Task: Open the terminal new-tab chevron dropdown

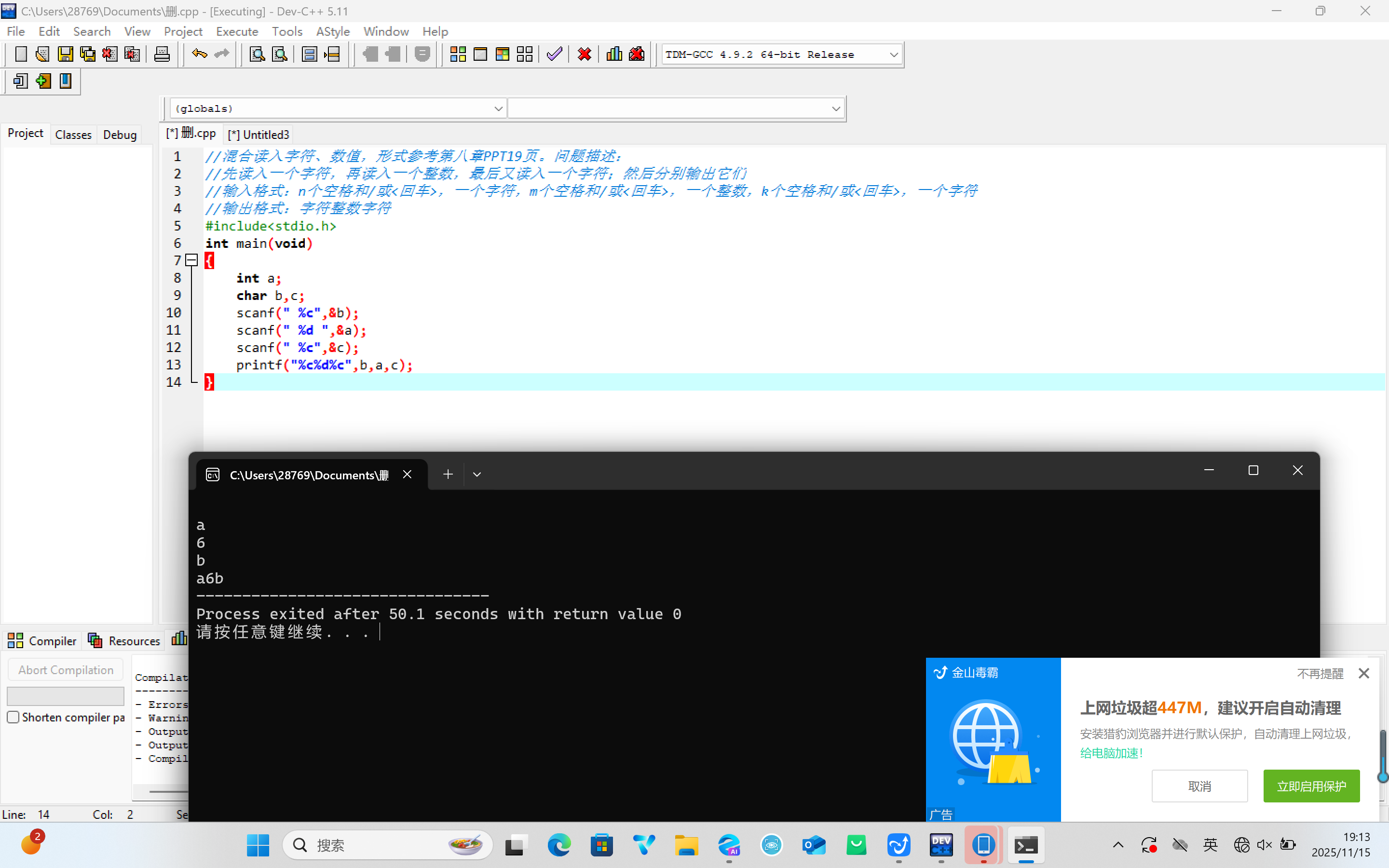Action: (x=477, y=474)
